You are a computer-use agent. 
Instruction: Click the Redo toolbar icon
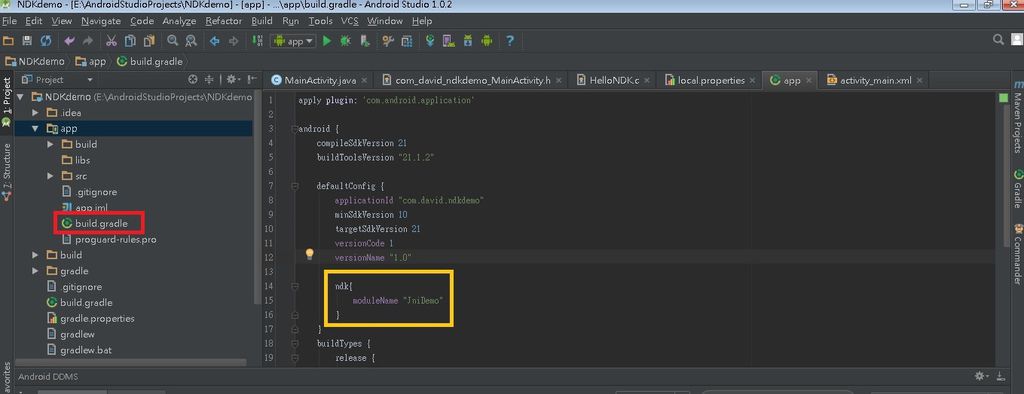coord(88,41)
